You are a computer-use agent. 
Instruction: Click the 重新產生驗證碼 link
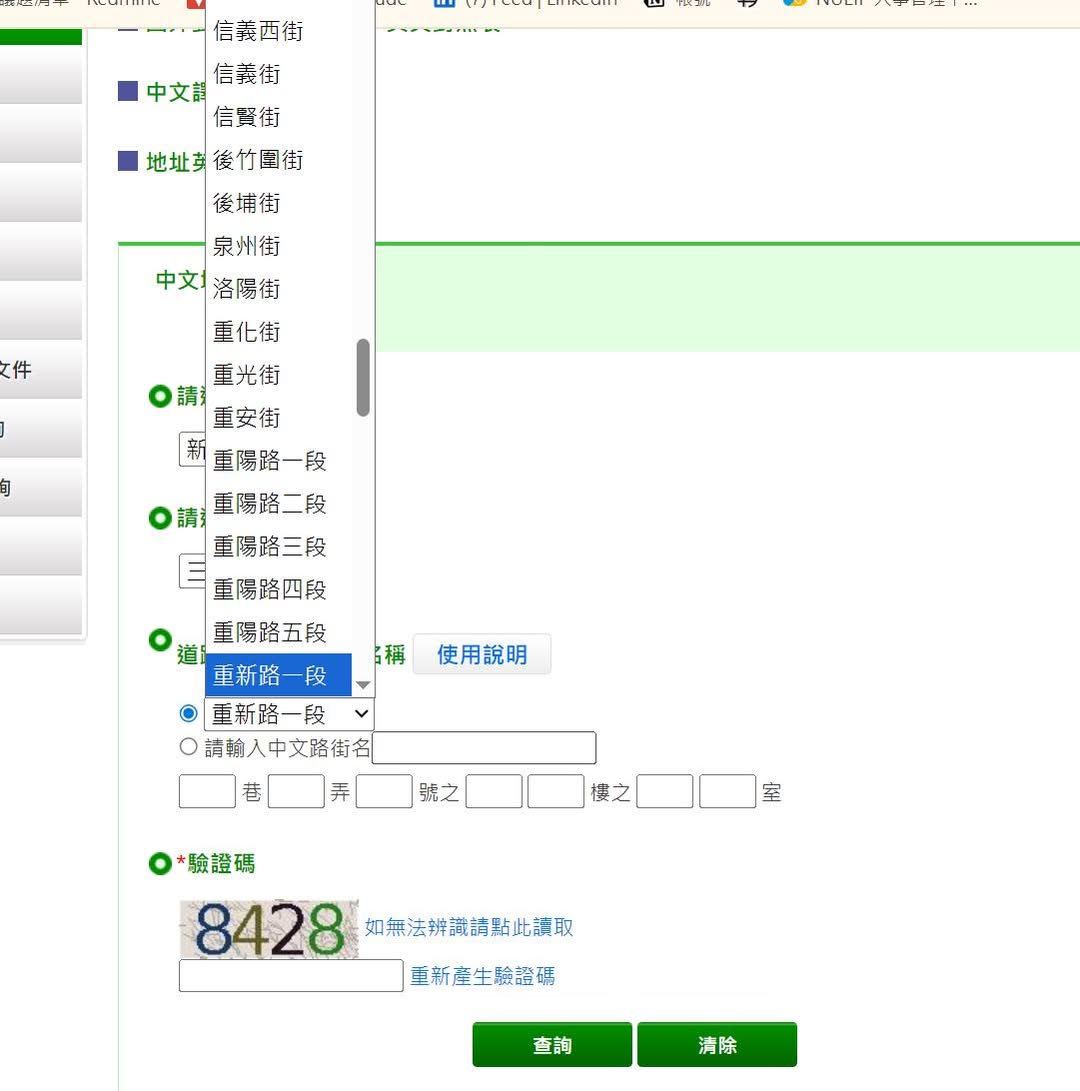coord(482,976)
